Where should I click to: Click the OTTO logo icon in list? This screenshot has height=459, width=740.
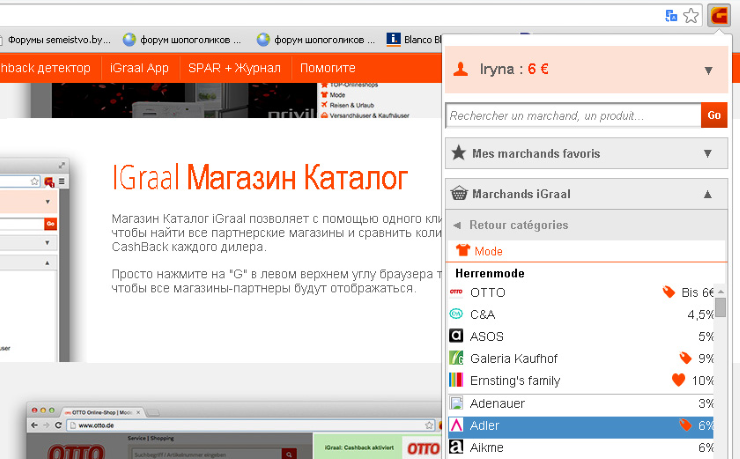pyautogui.click(x=456, y=292)
